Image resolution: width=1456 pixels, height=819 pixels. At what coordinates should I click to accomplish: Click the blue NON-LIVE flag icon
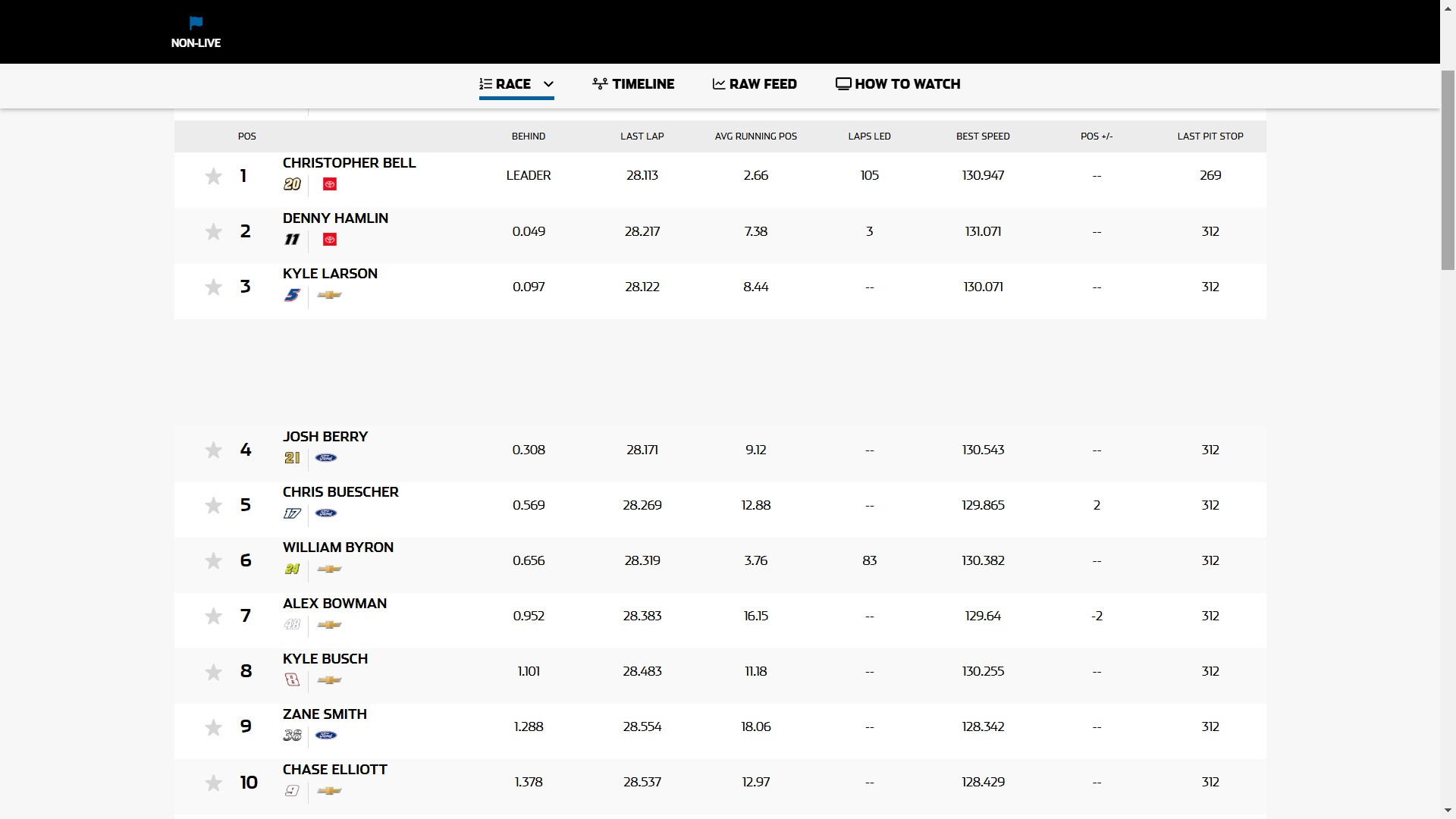coord(196,23)
